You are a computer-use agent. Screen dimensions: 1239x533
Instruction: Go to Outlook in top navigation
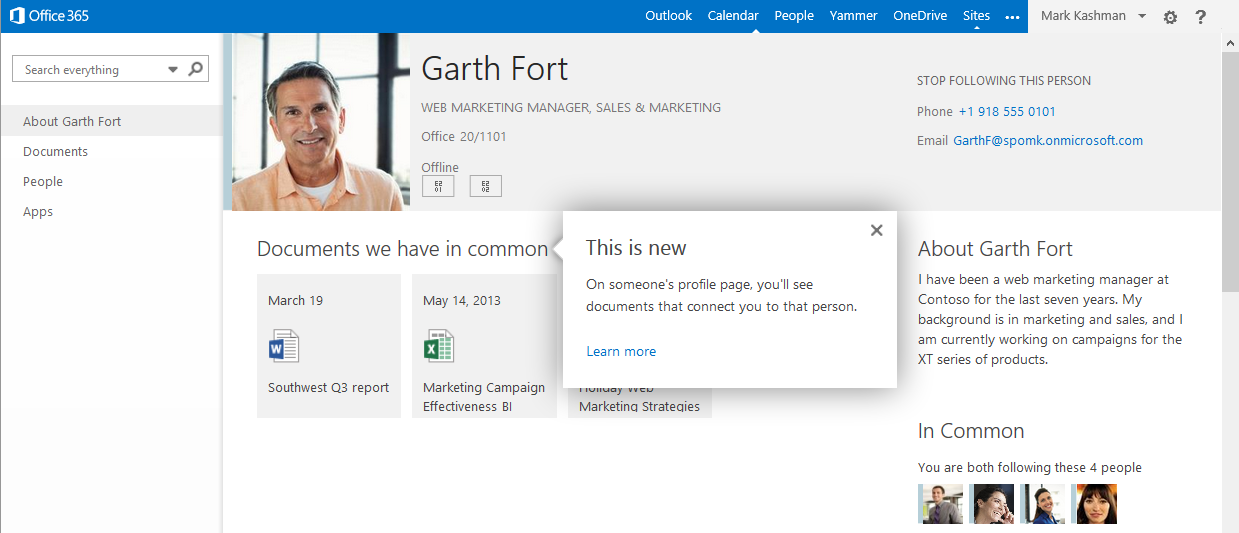point(668,16)
